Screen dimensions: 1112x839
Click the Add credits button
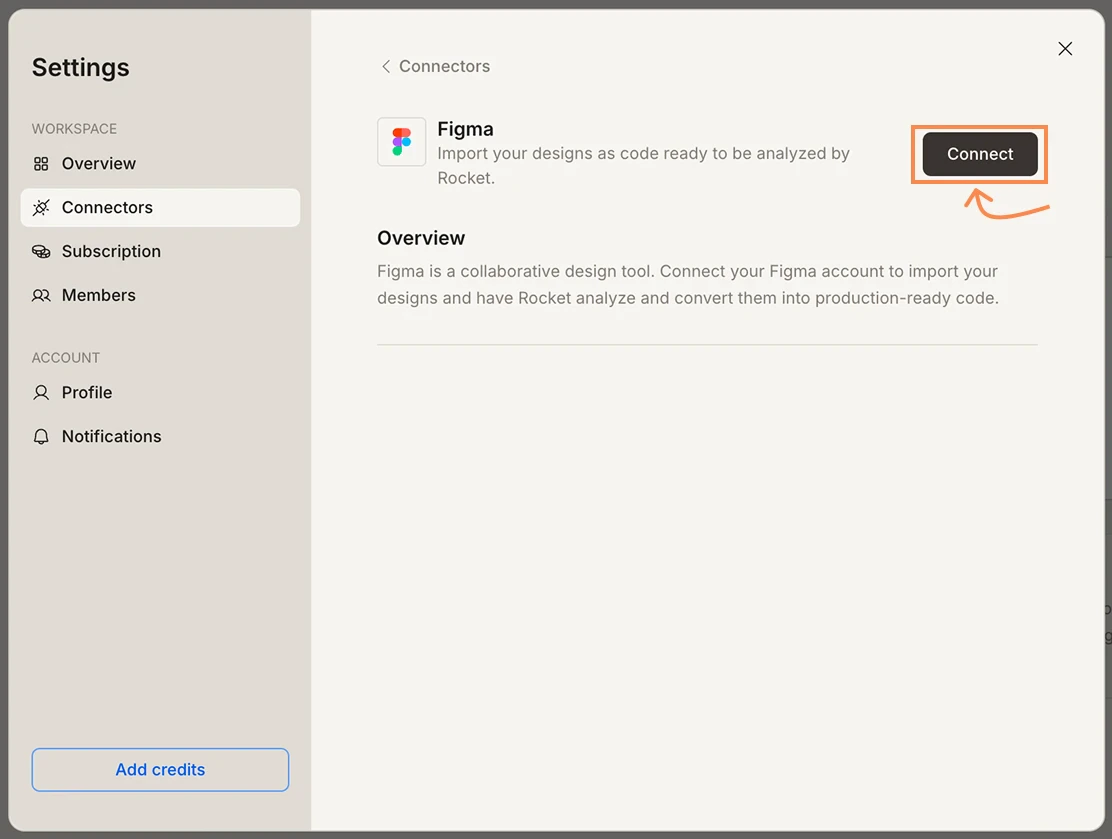[x=160, y=770]
